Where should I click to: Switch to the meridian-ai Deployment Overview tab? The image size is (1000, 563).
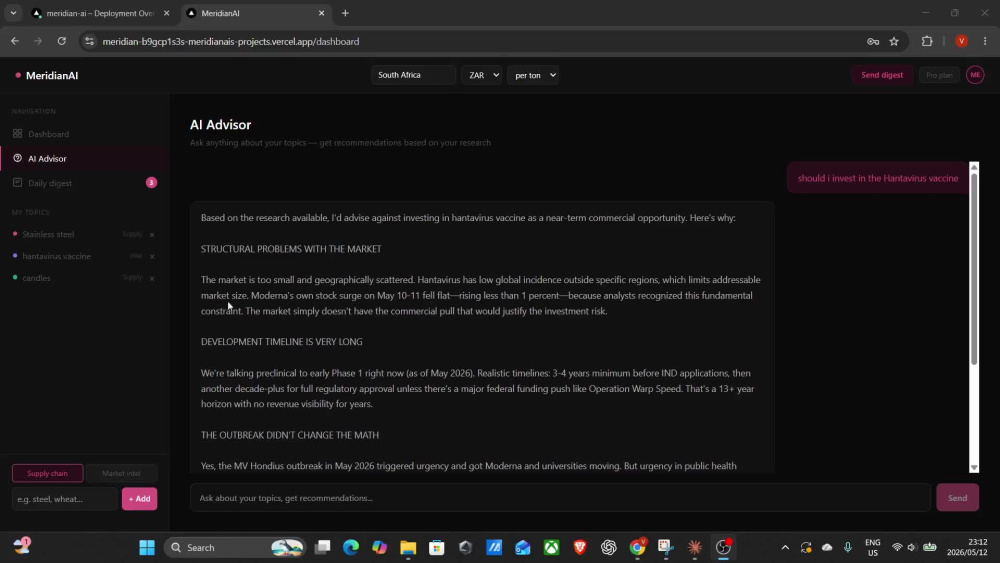pos(99,13)
